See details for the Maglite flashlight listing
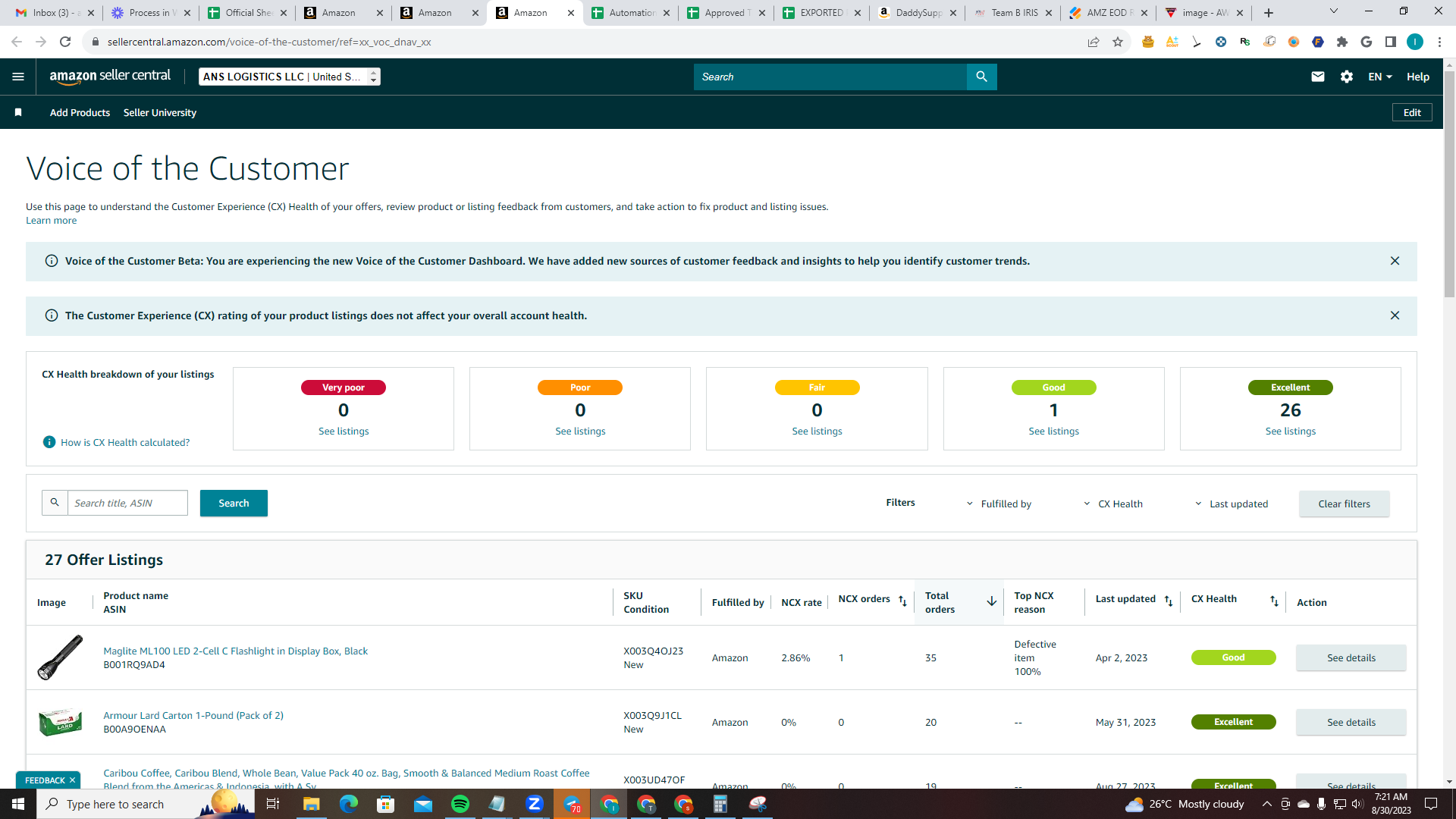Screen dimensions: 1456x819 point(1351,657)
